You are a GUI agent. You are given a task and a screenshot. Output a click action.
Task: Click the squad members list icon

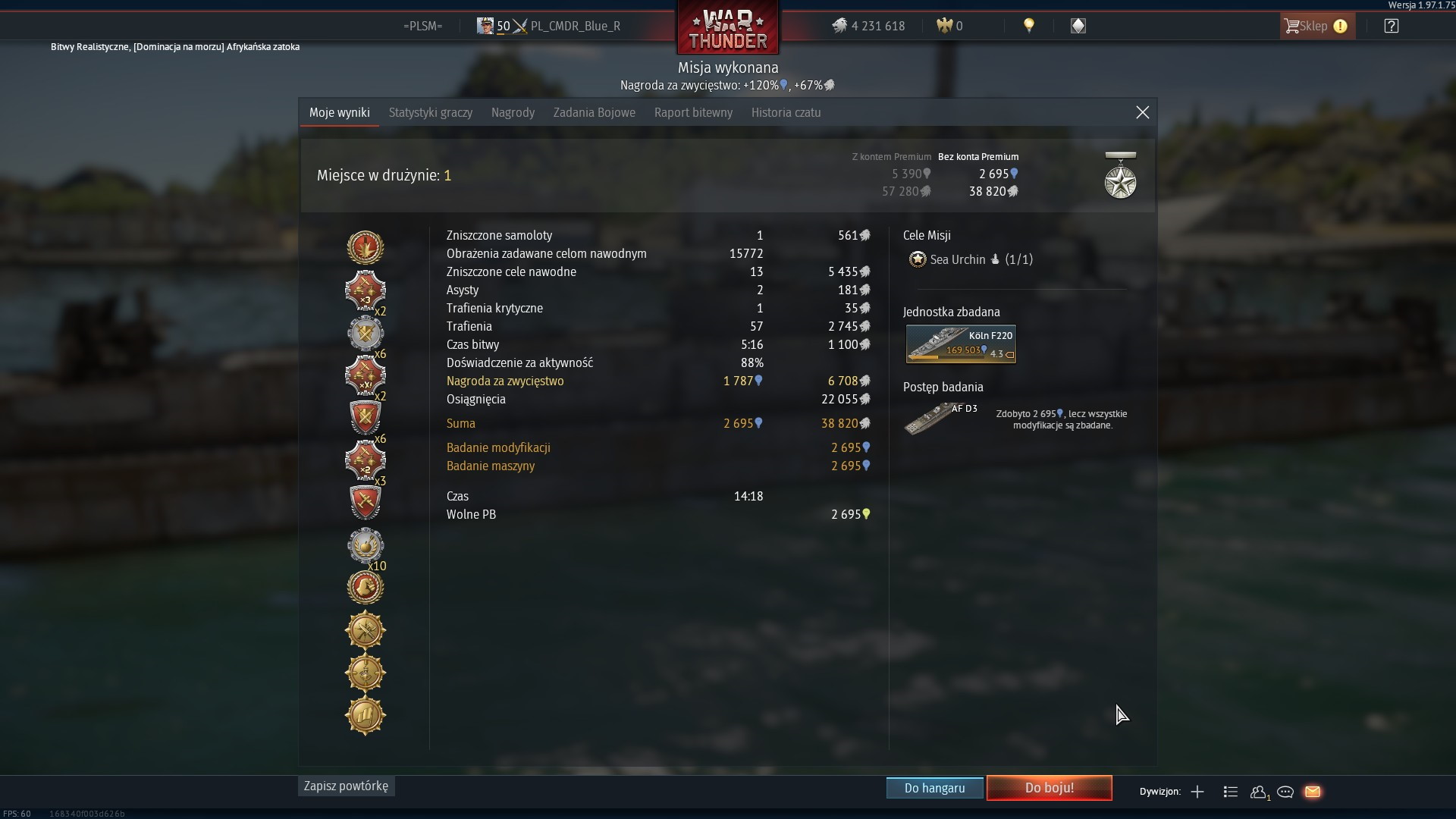click(x=1231, y=792)
